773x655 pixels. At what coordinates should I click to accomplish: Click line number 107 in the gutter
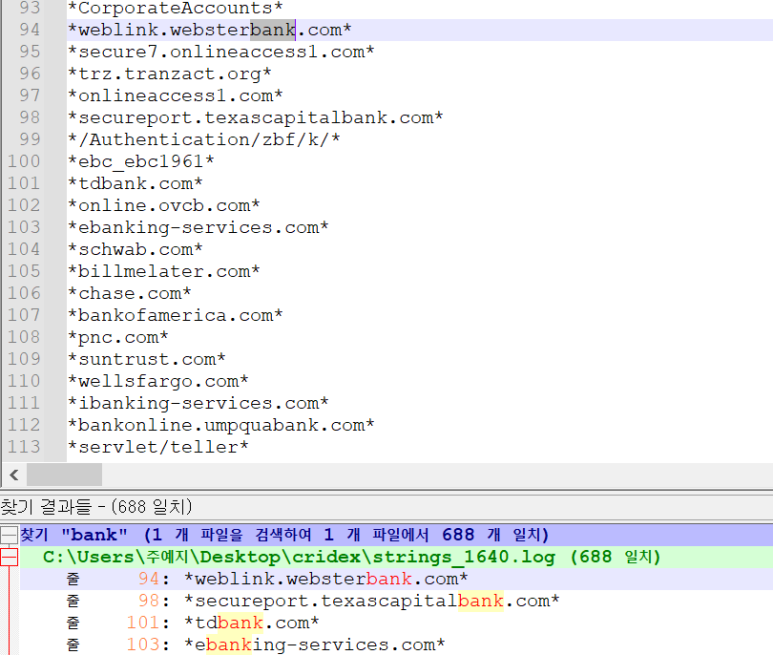pyautogui.click(x=24, y=315)
